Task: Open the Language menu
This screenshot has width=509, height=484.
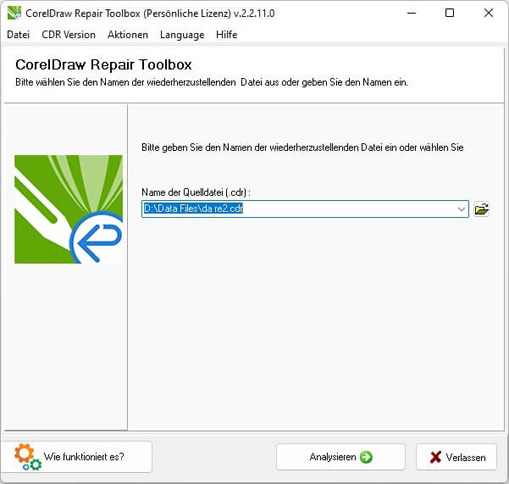Action: (x=182, y=35)
